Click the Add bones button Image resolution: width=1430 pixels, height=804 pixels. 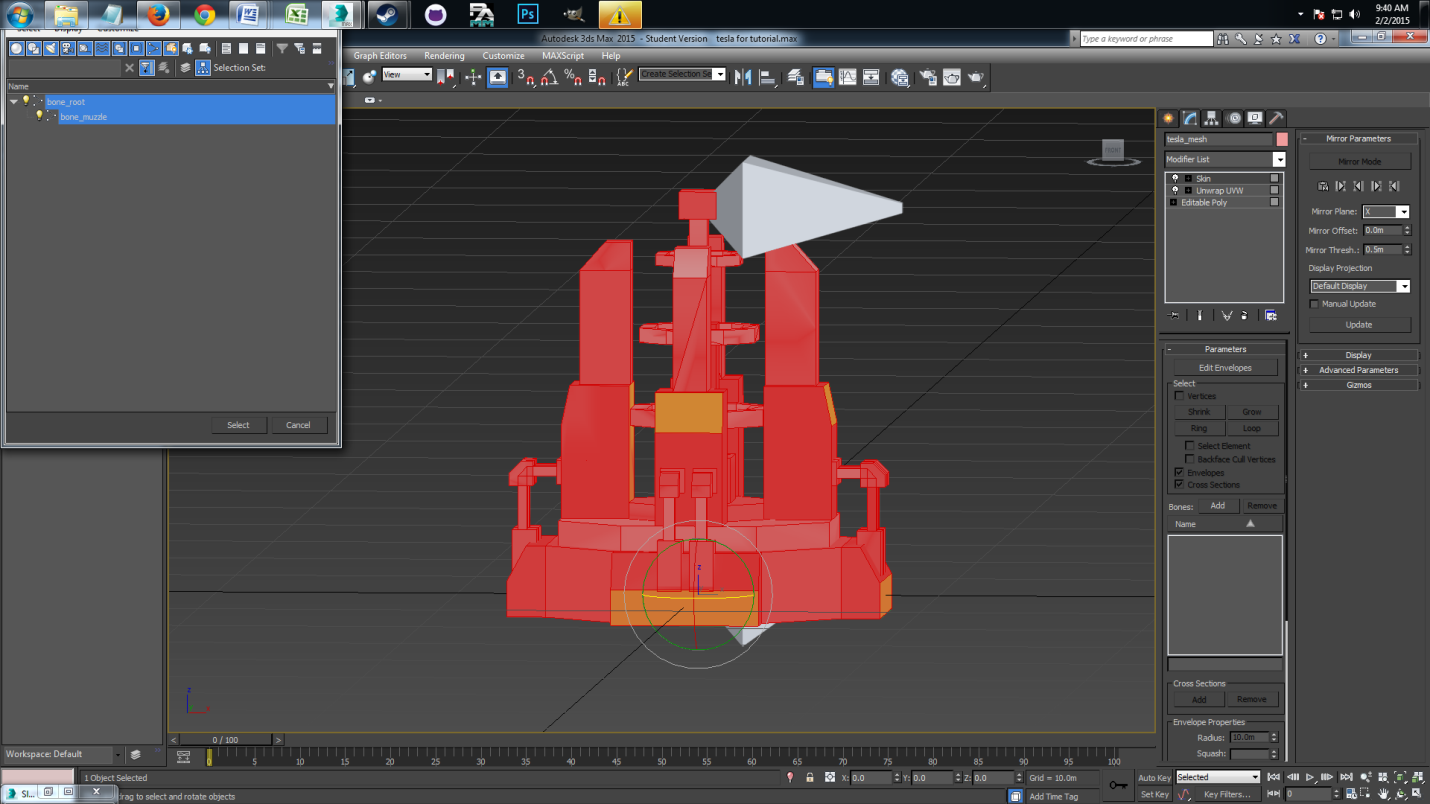pyautogui.click(x=1217, y=506)
